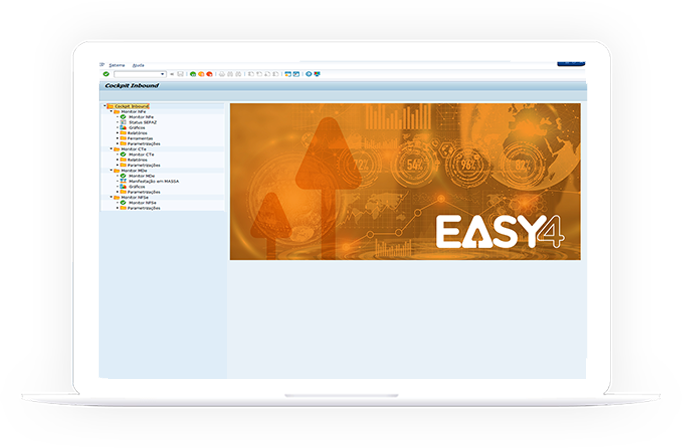The image size is (682, 448).
Task: Click the collapse toolbar chevron before Save
Action: tap(172, 74)
